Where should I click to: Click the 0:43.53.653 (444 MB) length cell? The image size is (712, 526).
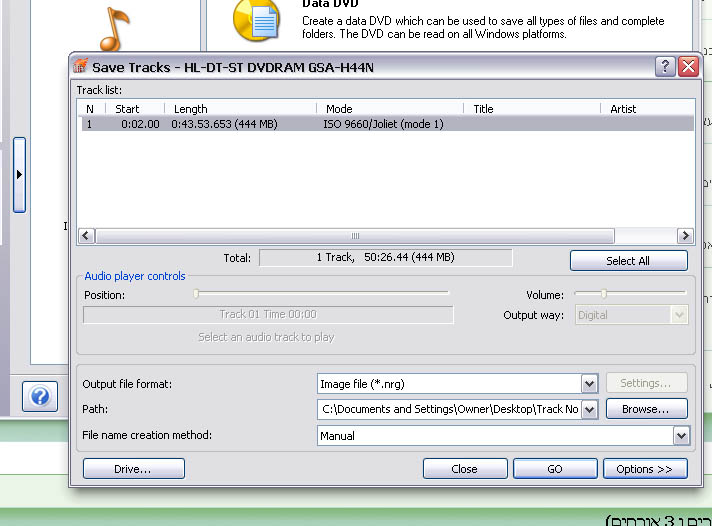coord(224,124)
